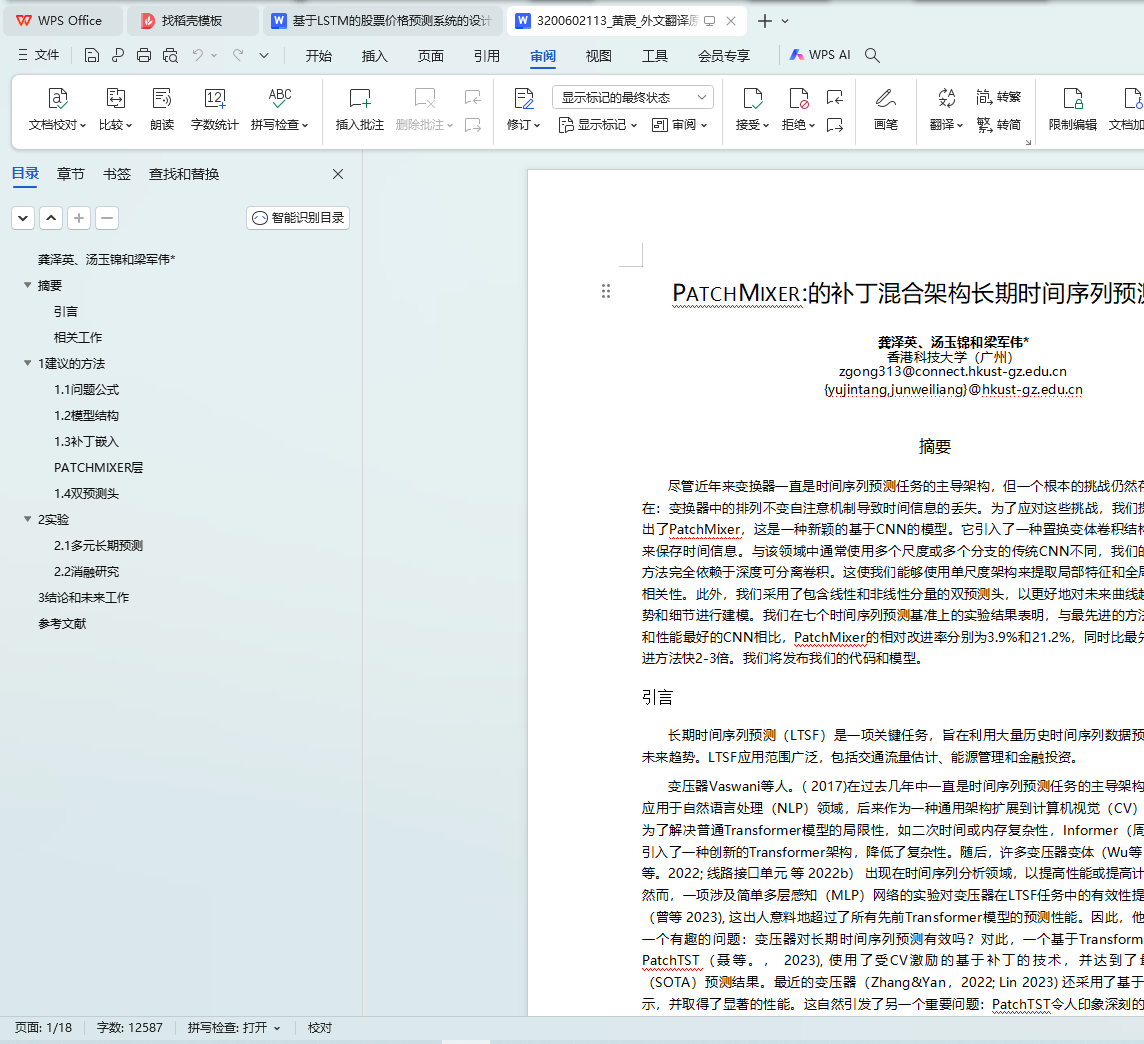The height and width of the screenshot is (1044, 1144).
Task: Convert text with 转简 to simplified
Action: (x=999, y=125)
